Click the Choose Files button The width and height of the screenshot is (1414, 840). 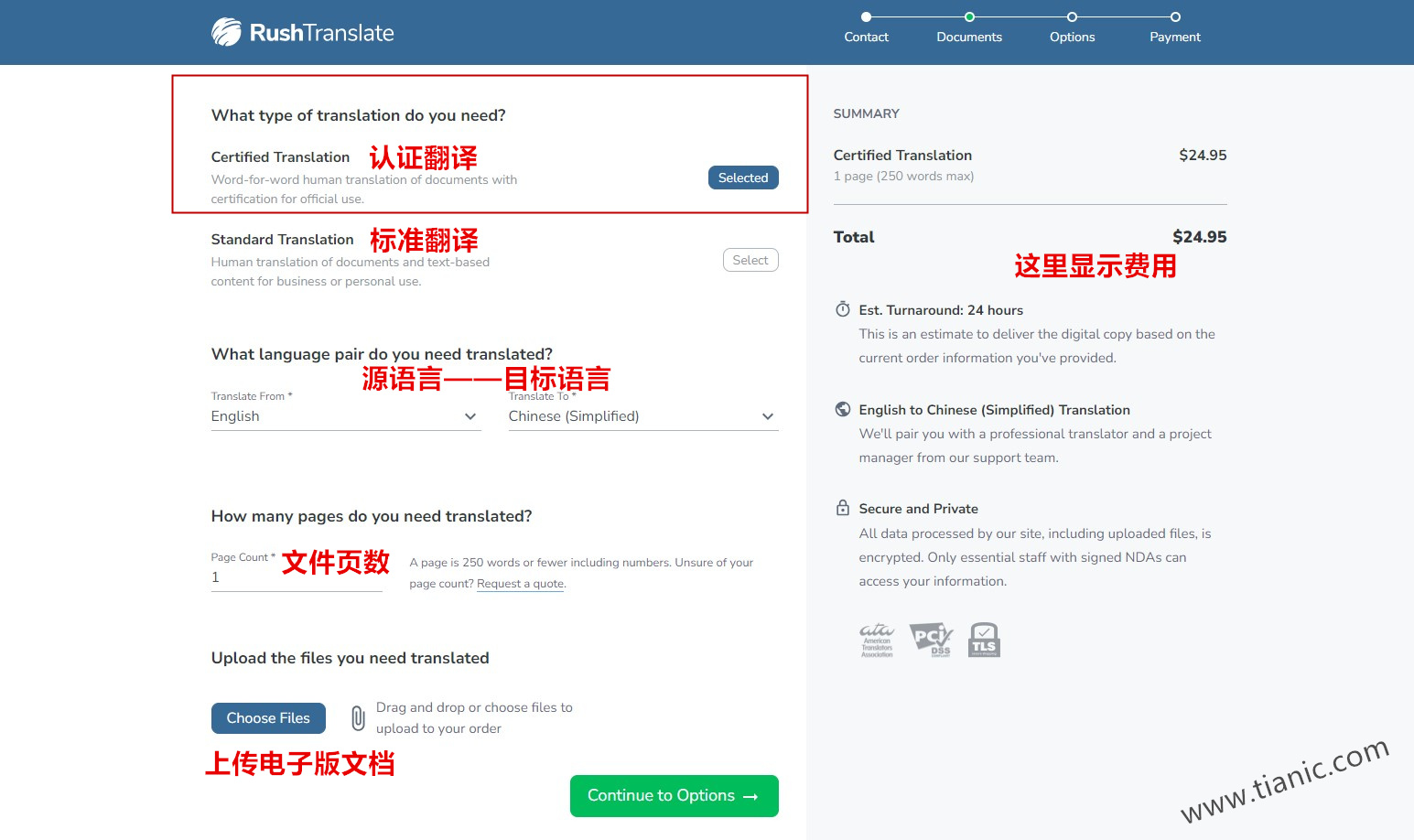[x=268, y=718]
